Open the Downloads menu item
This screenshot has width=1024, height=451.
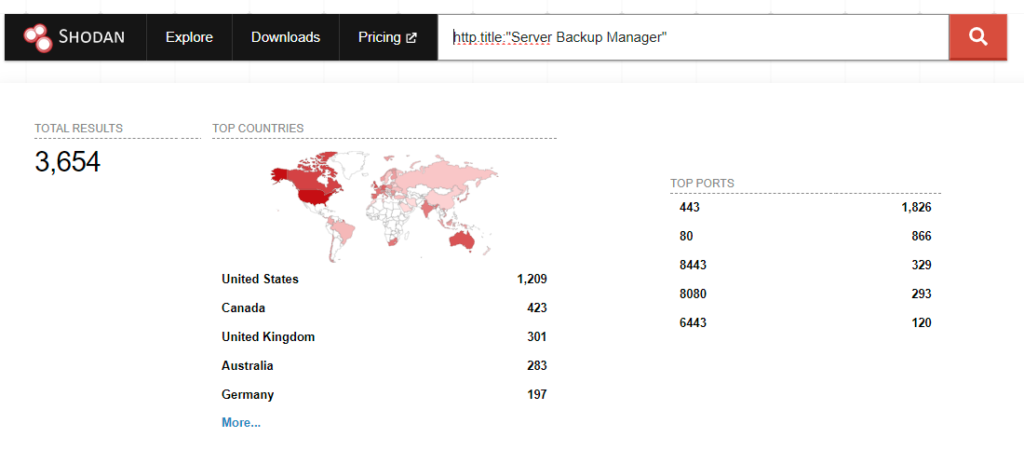tap(285, 37)
